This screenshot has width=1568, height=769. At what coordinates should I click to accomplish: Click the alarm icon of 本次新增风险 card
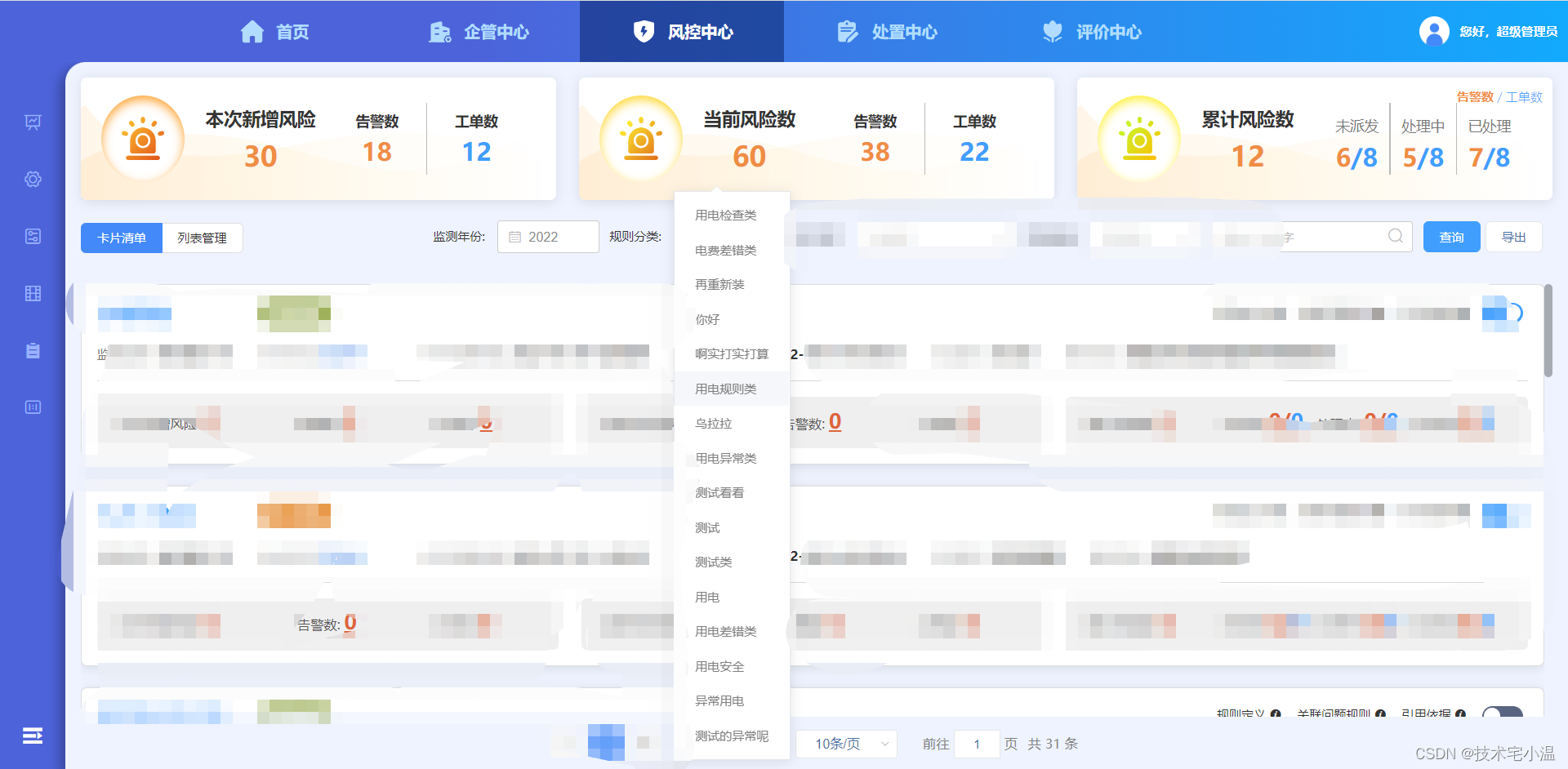(143, 138)
